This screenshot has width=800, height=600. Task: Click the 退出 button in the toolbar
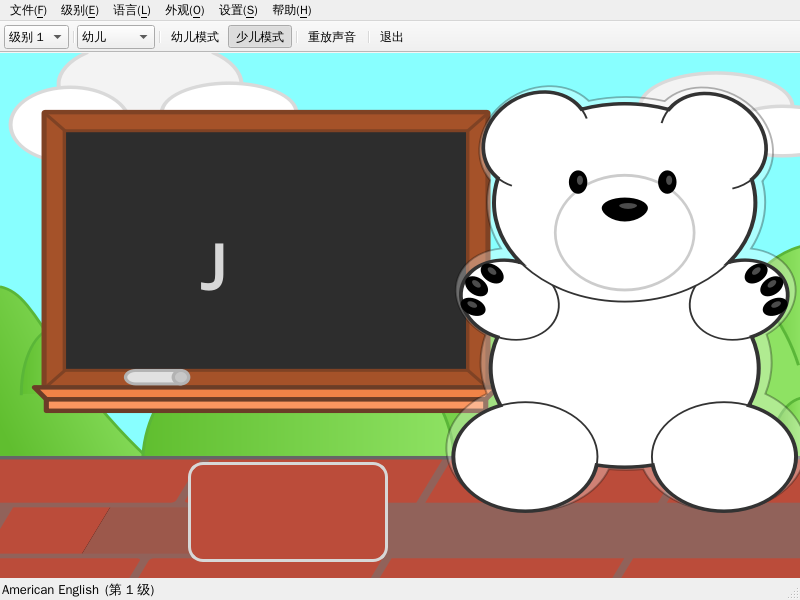392,37
